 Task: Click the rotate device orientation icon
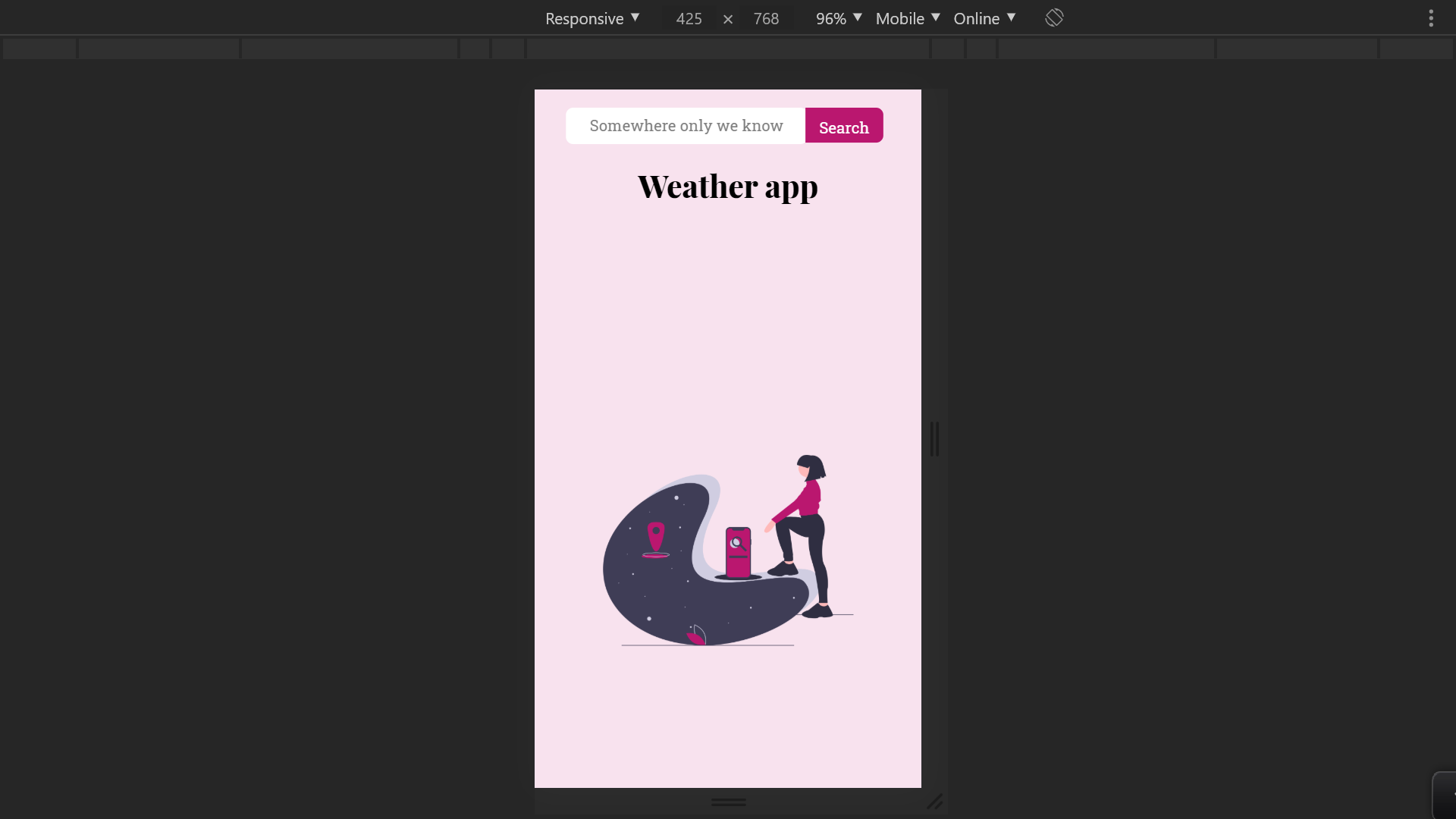tap(1054, 17)
